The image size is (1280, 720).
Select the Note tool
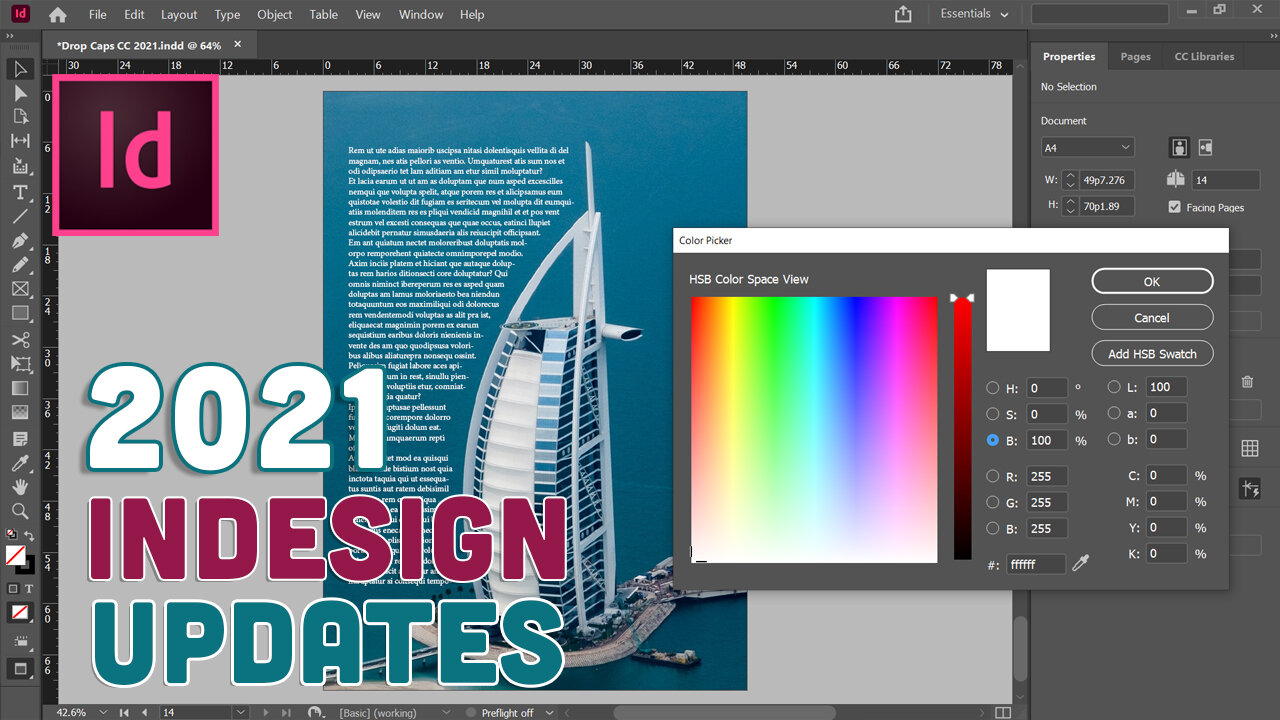[20, 439]
